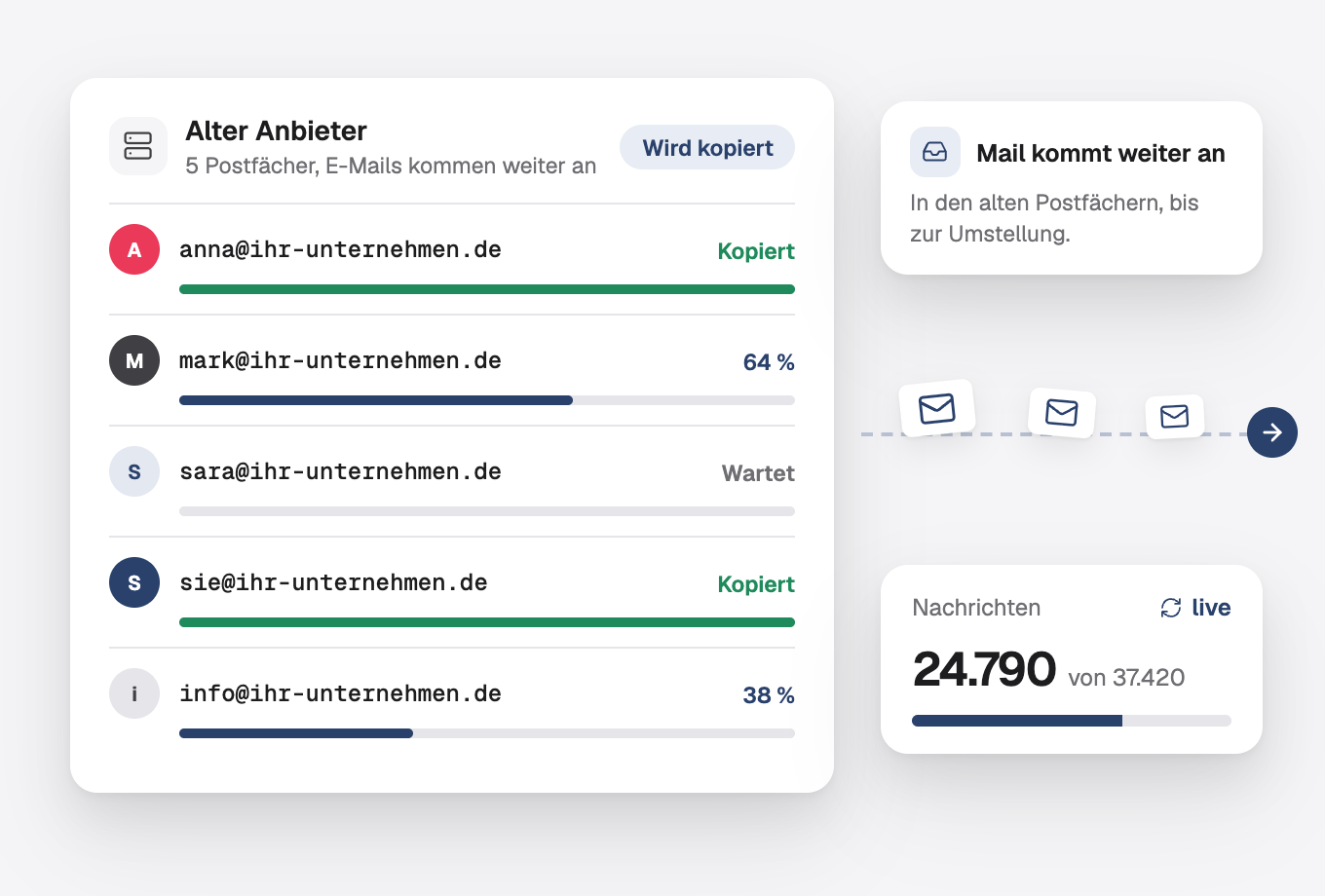1325x896 pixels.
Task: Click mark's 64 % progress bar
Action: [x=487, y=400]
